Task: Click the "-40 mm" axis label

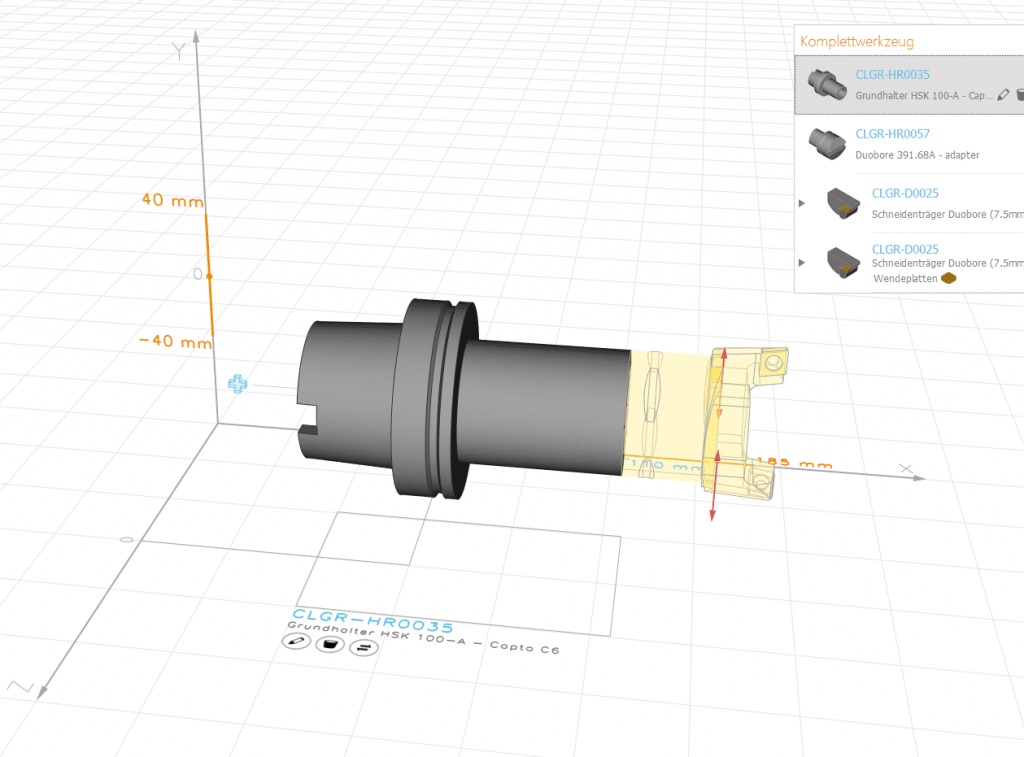Action: 175,341
